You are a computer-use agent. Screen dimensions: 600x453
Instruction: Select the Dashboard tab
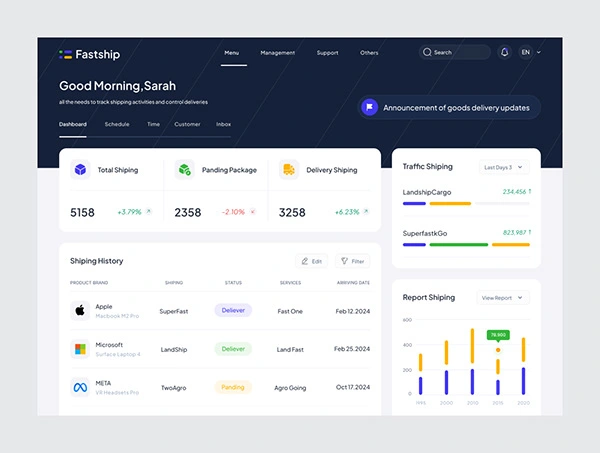[x=73, y=124]
